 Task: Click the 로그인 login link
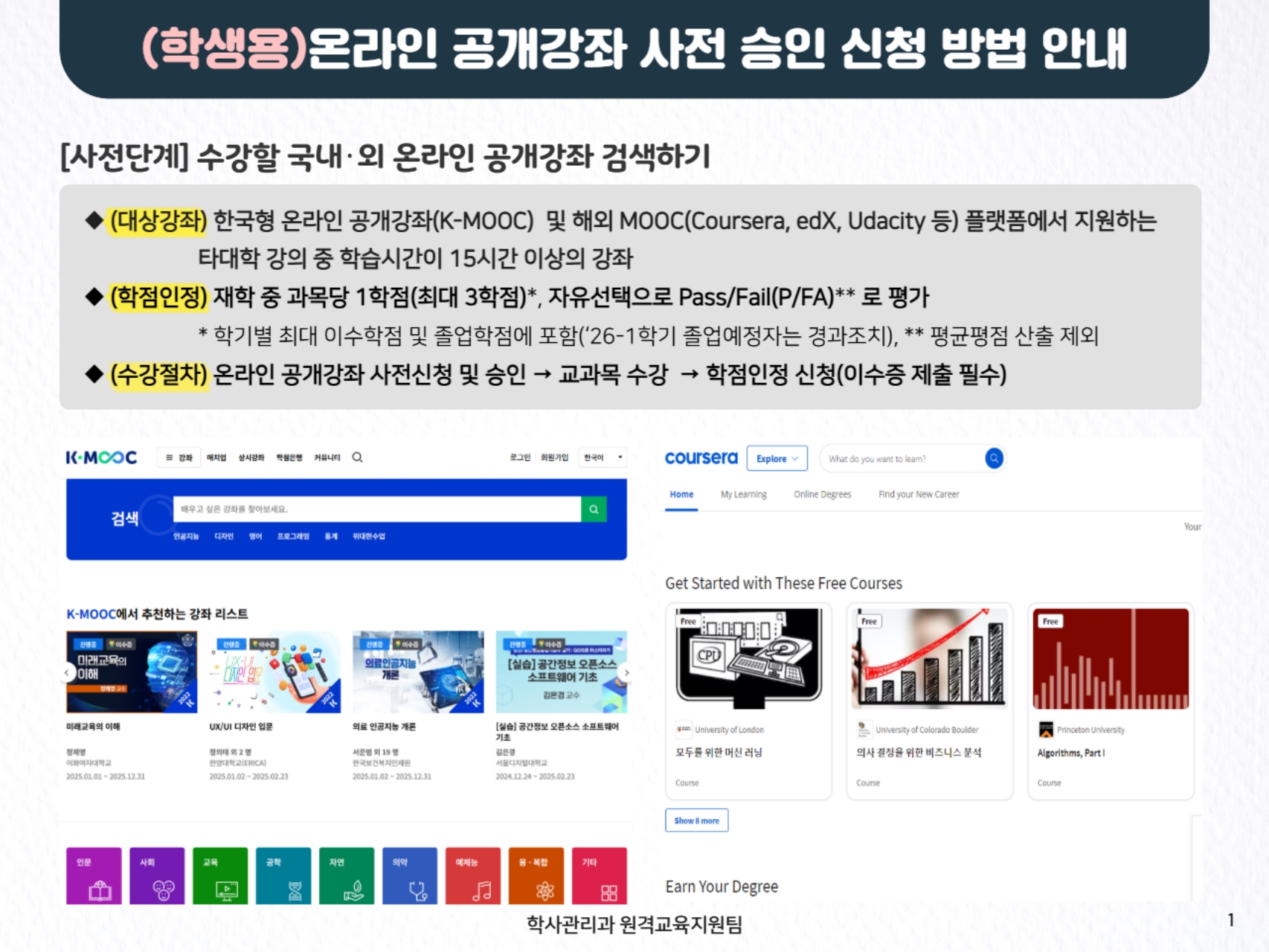pos(520,457)
